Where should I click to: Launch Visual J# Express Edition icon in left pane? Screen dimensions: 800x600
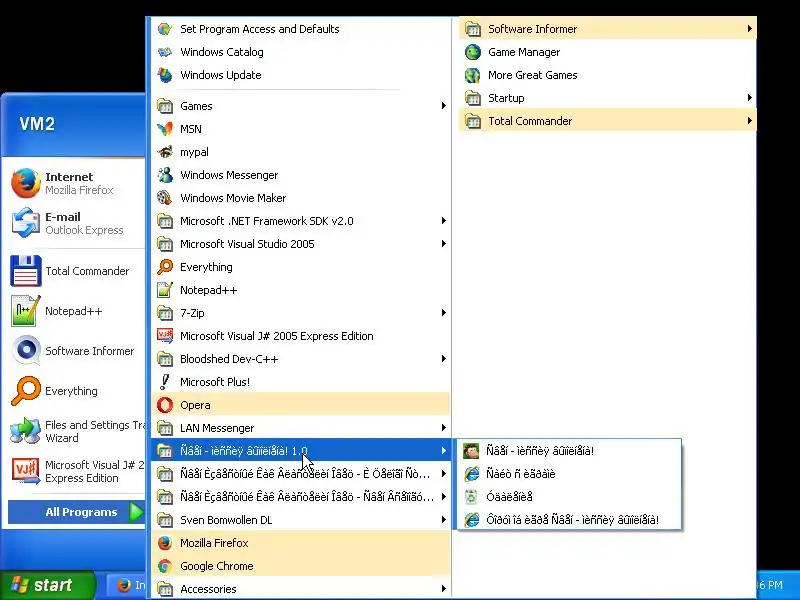pyautogui.click(x=26, y=470)
